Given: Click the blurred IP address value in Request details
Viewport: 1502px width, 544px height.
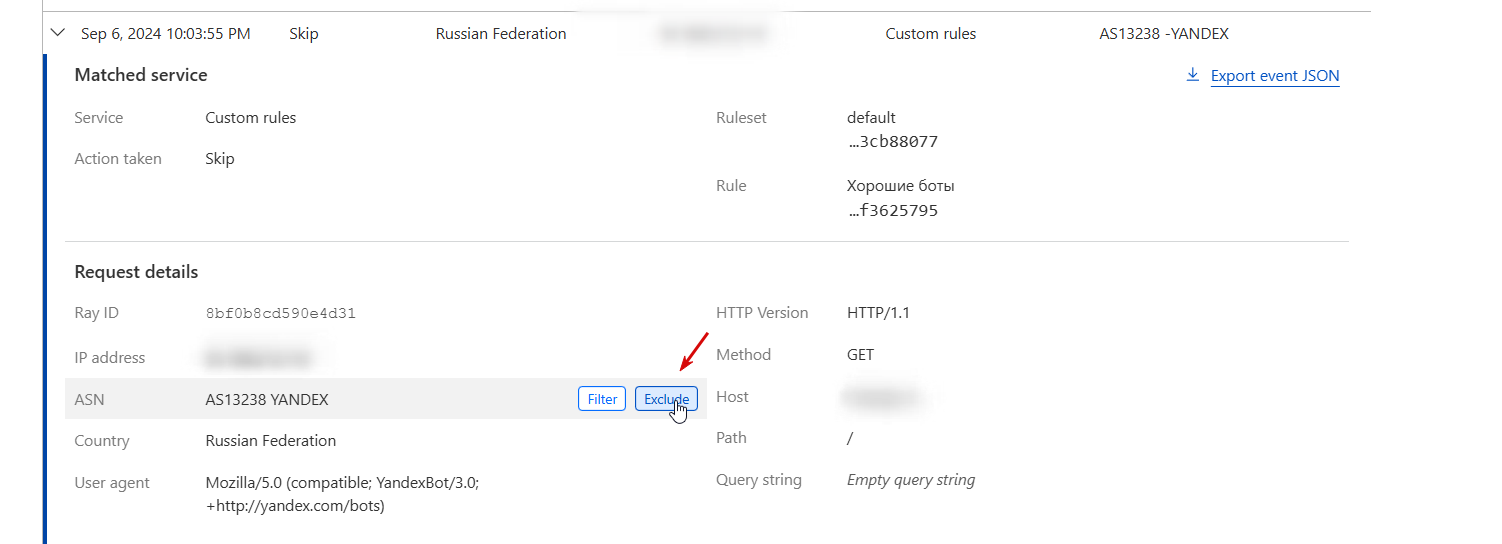Looking at the screenshot, I should coord(258,358).
